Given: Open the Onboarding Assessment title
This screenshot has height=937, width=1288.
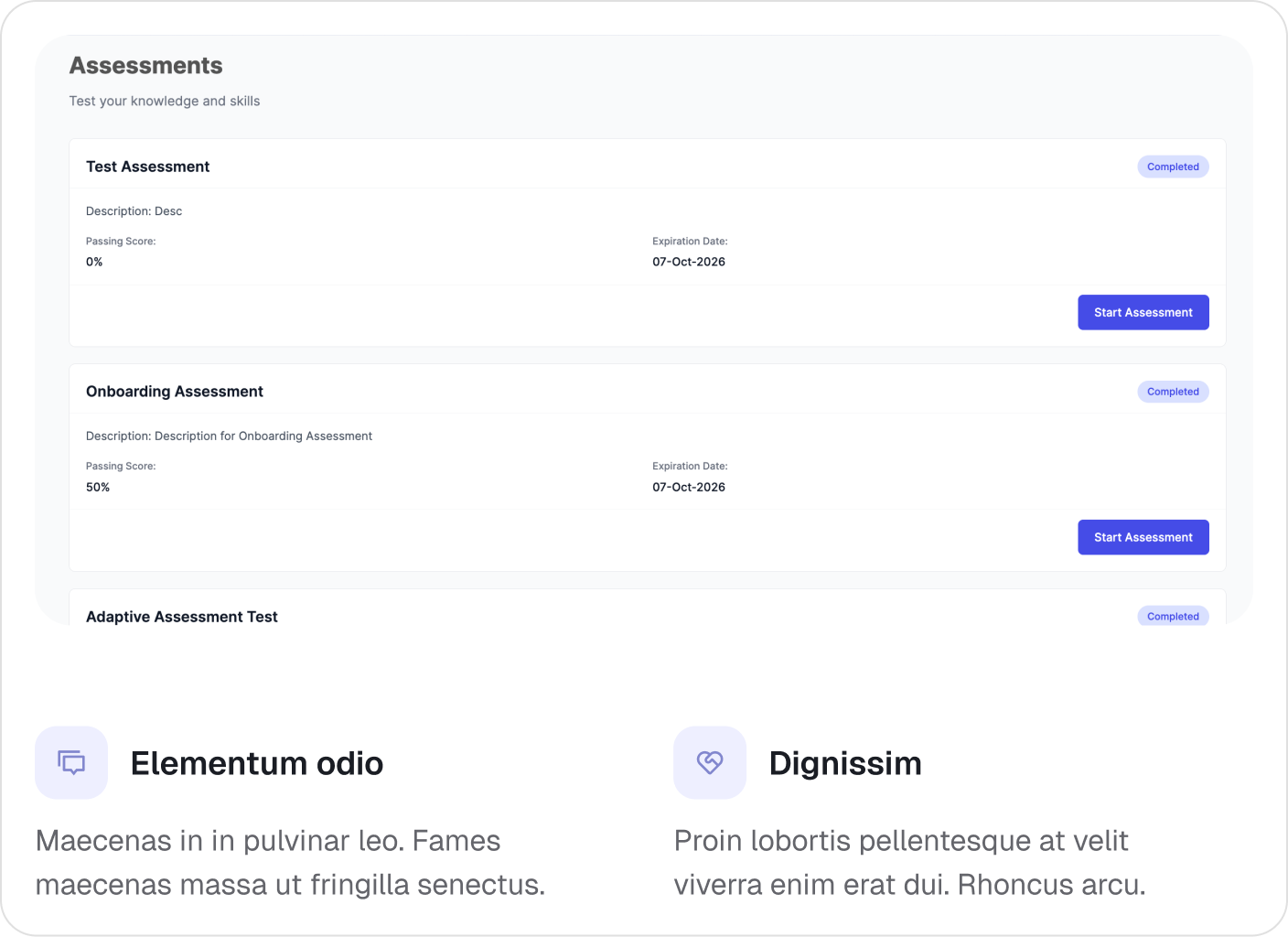Looking at the screenshot, I should tap(175, 392).
